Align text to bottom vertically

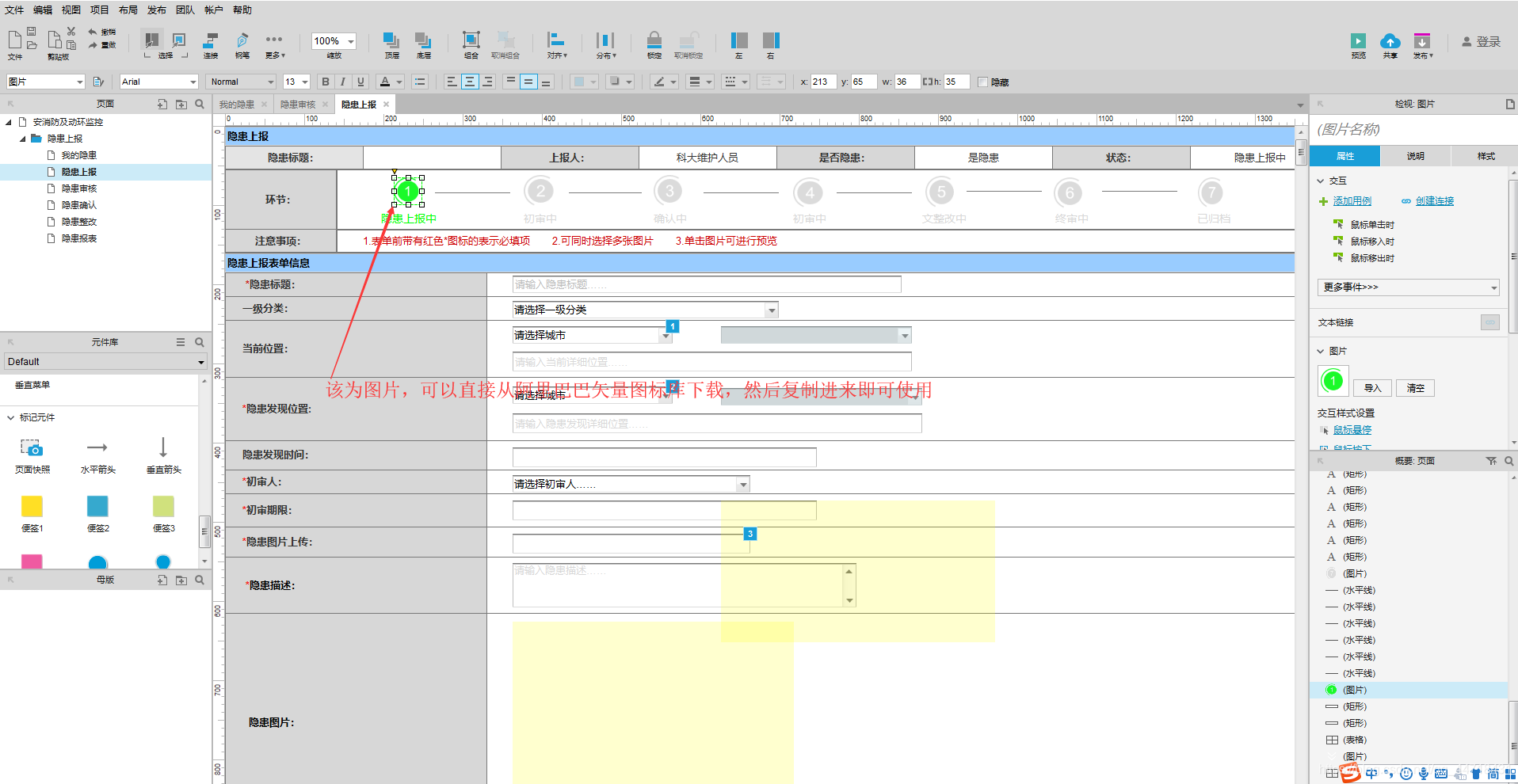[x=546, y=82]
